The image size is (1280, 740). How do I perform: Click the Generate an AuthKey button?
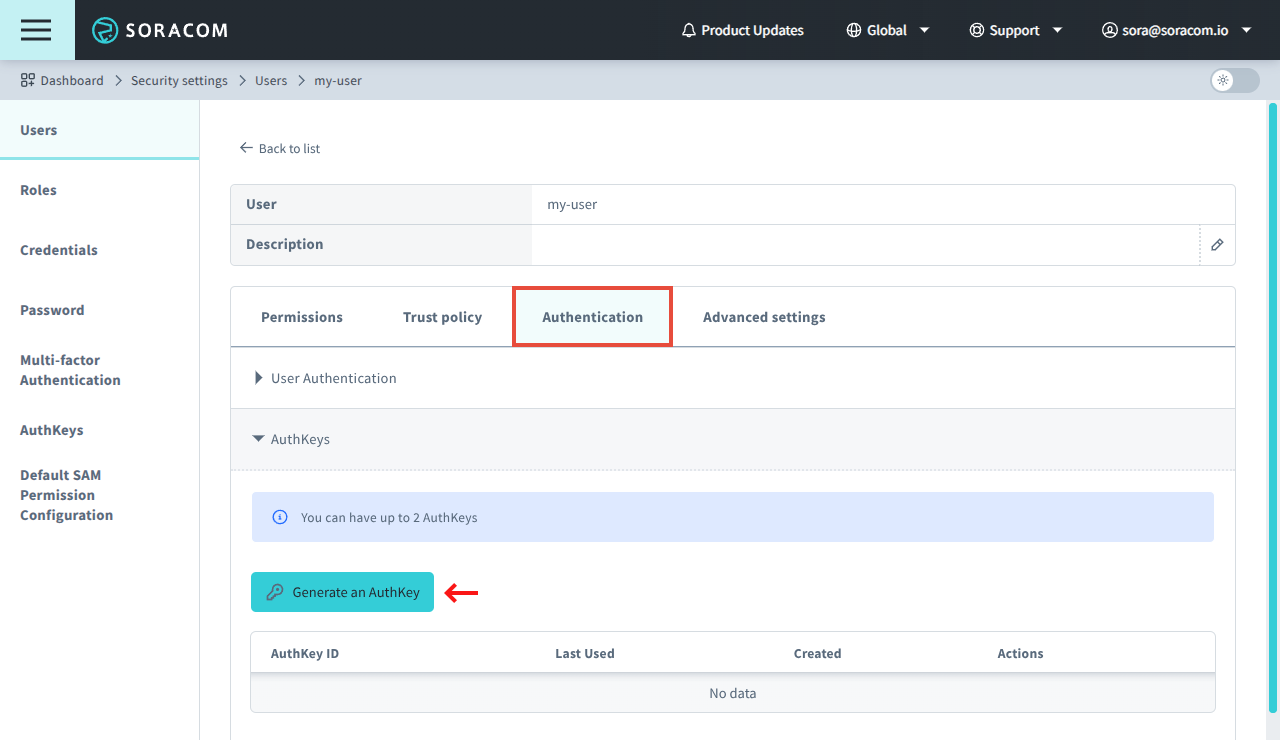tap(342, 592)
